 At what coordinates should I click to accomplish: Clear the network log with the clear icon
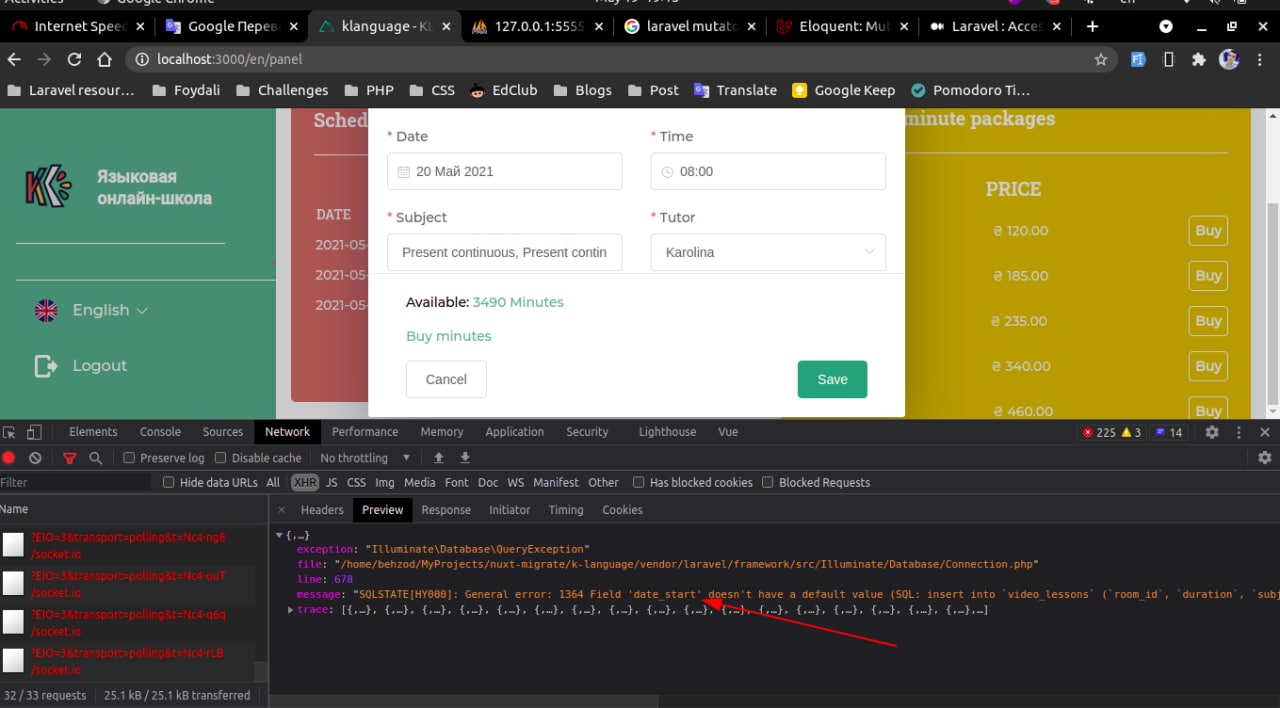point(35,458)
